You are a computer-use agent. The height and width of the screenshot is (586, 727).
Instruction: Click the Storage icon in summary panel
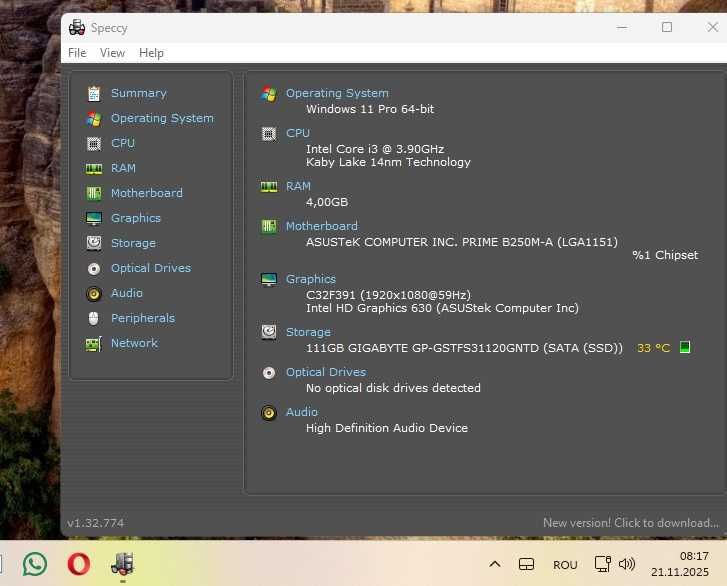click(x=269, y=332)
